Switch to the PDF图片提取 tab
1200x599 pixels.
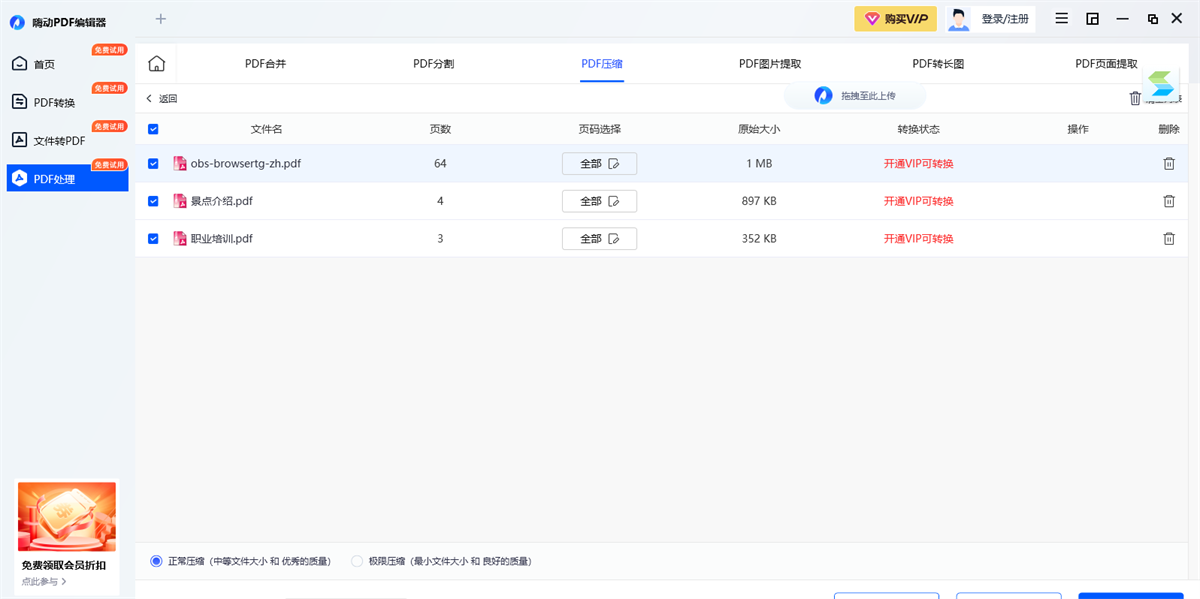[x=770, y=64]
